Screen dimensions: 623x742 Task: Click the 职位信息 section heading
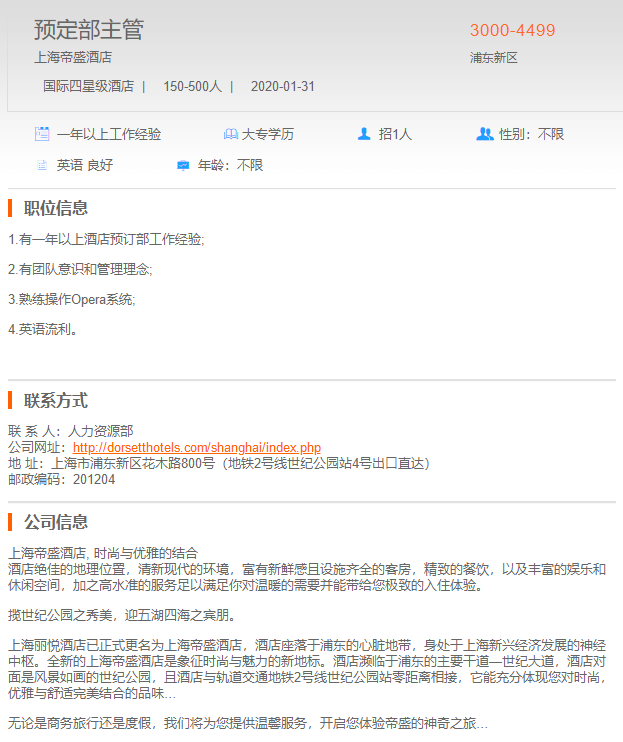coord(56,208)
